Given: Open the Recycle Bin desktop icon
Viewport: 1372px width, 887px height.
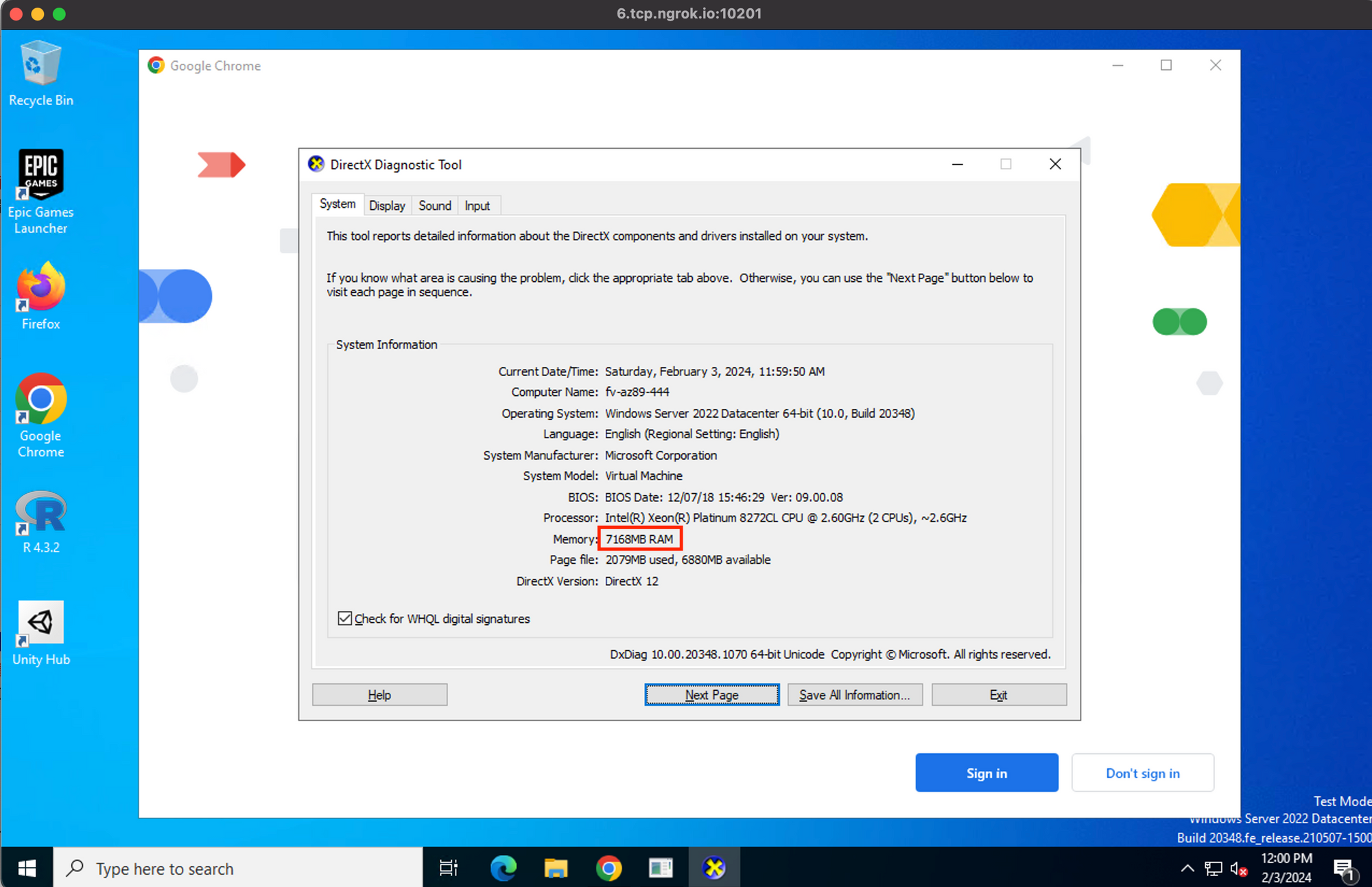Looking at the screenshot, I should click(x=41, y=74).
